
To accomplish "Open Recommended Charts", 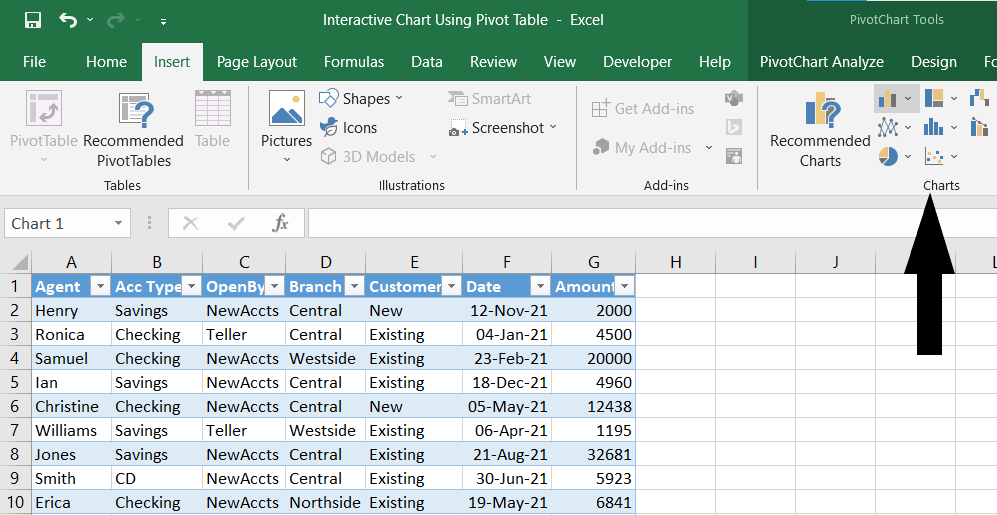I will (820, 129).
